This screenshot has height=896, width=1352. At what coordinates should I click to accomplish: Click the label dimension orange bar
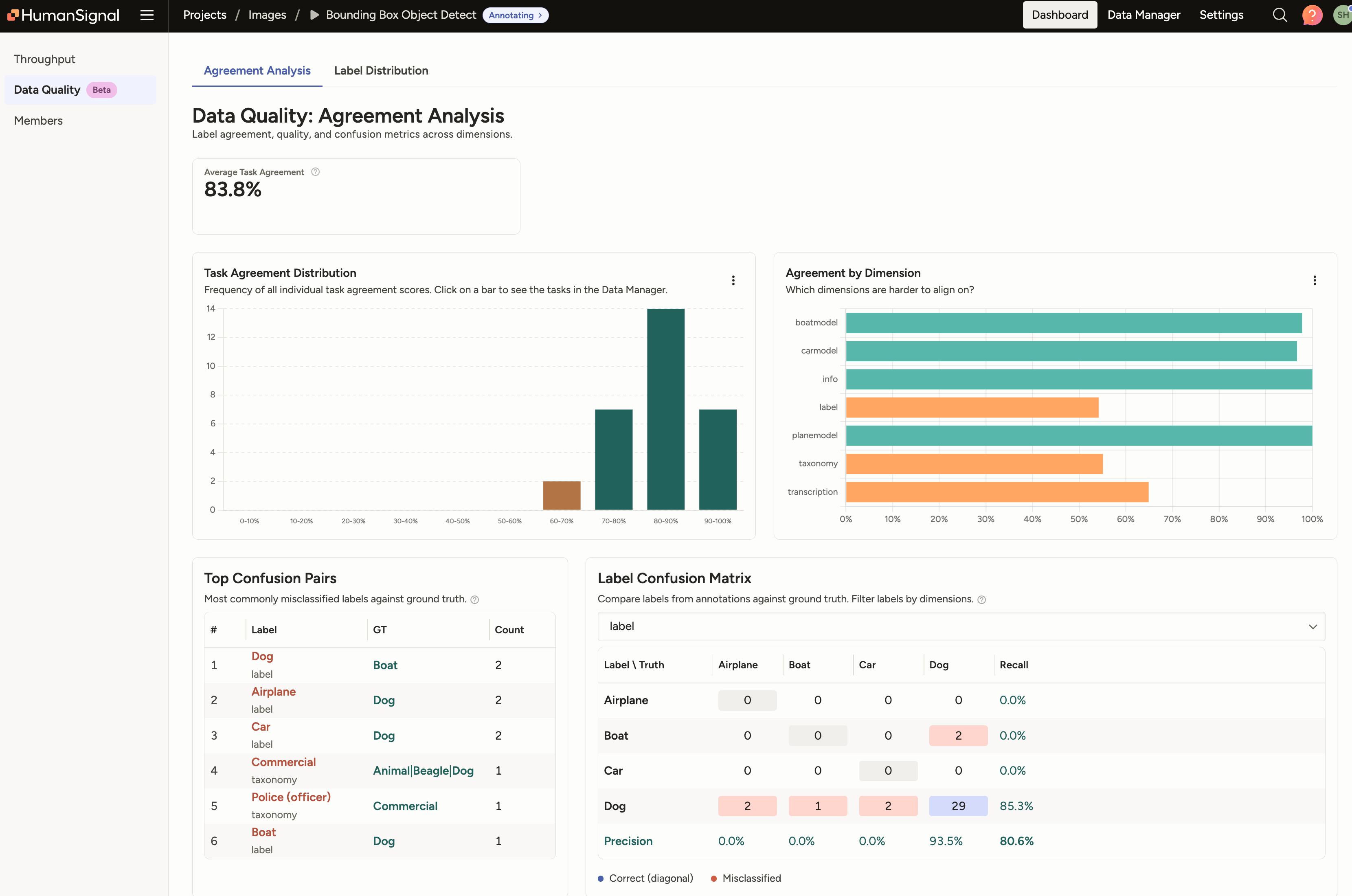pos(972,407)
